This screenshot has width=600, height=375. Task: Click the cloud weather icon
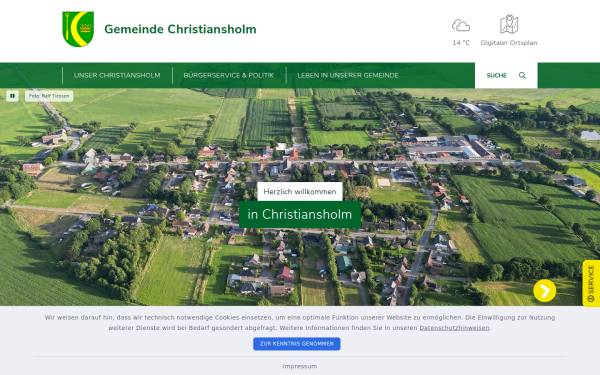click(461, 26)
